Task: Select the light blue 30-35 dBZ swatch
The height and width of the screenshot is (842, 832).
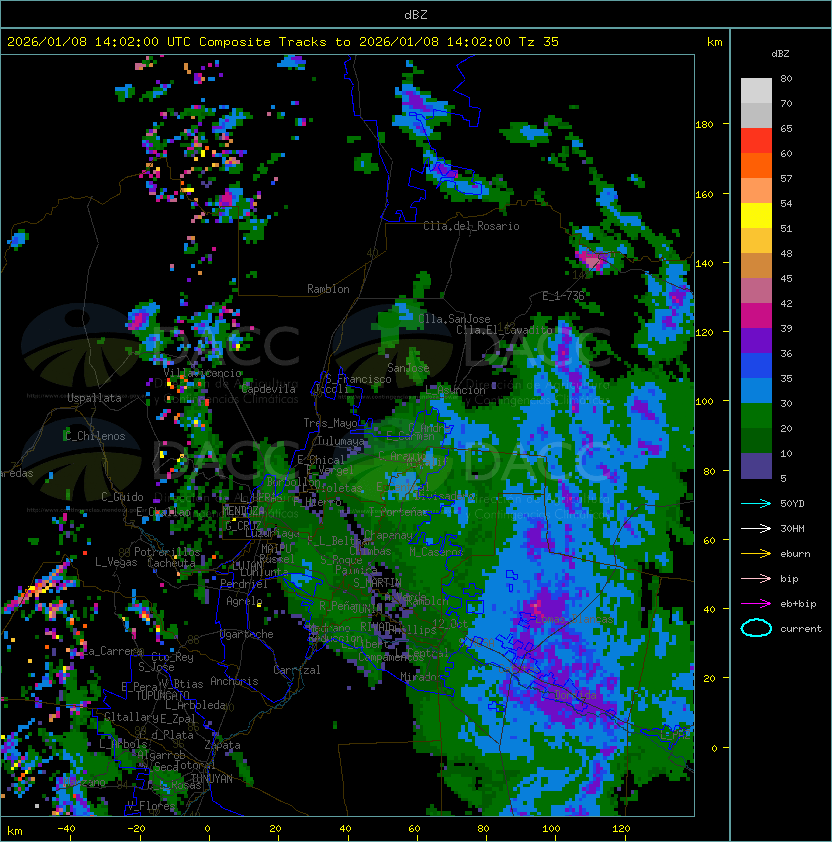Action: point(756,390)
